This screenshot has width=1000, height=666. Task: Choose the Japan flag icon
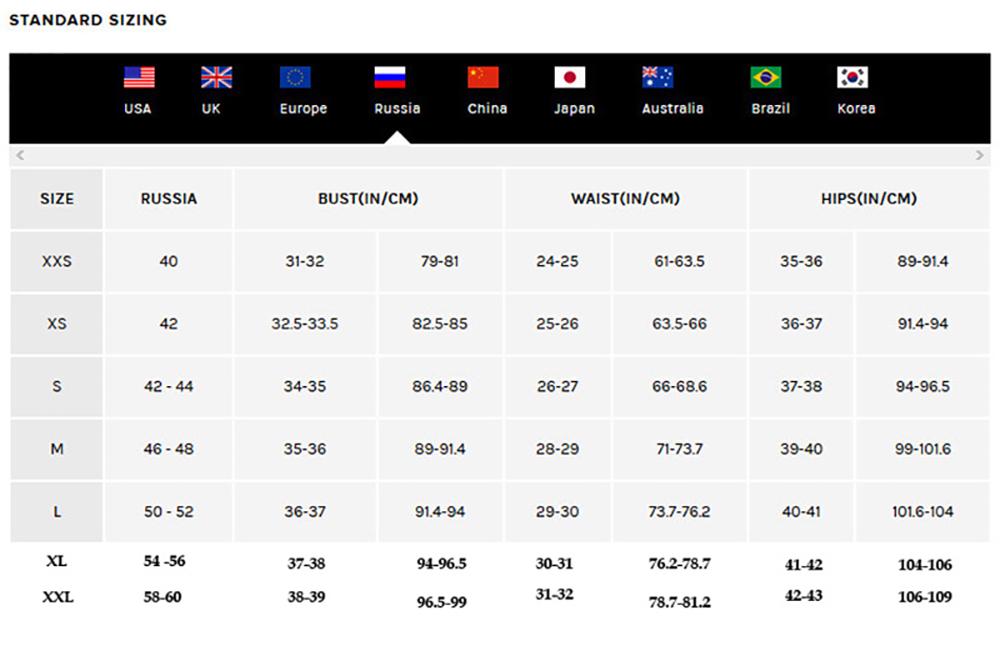(570, 77)
